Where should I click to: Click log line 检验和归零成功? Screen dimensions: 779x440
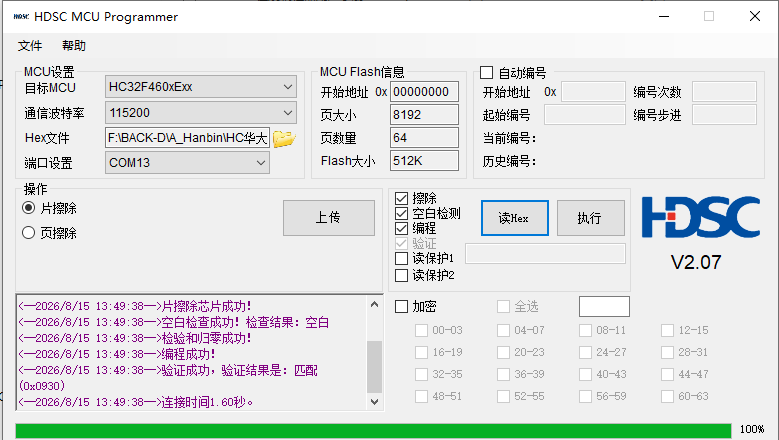[135, 338]
